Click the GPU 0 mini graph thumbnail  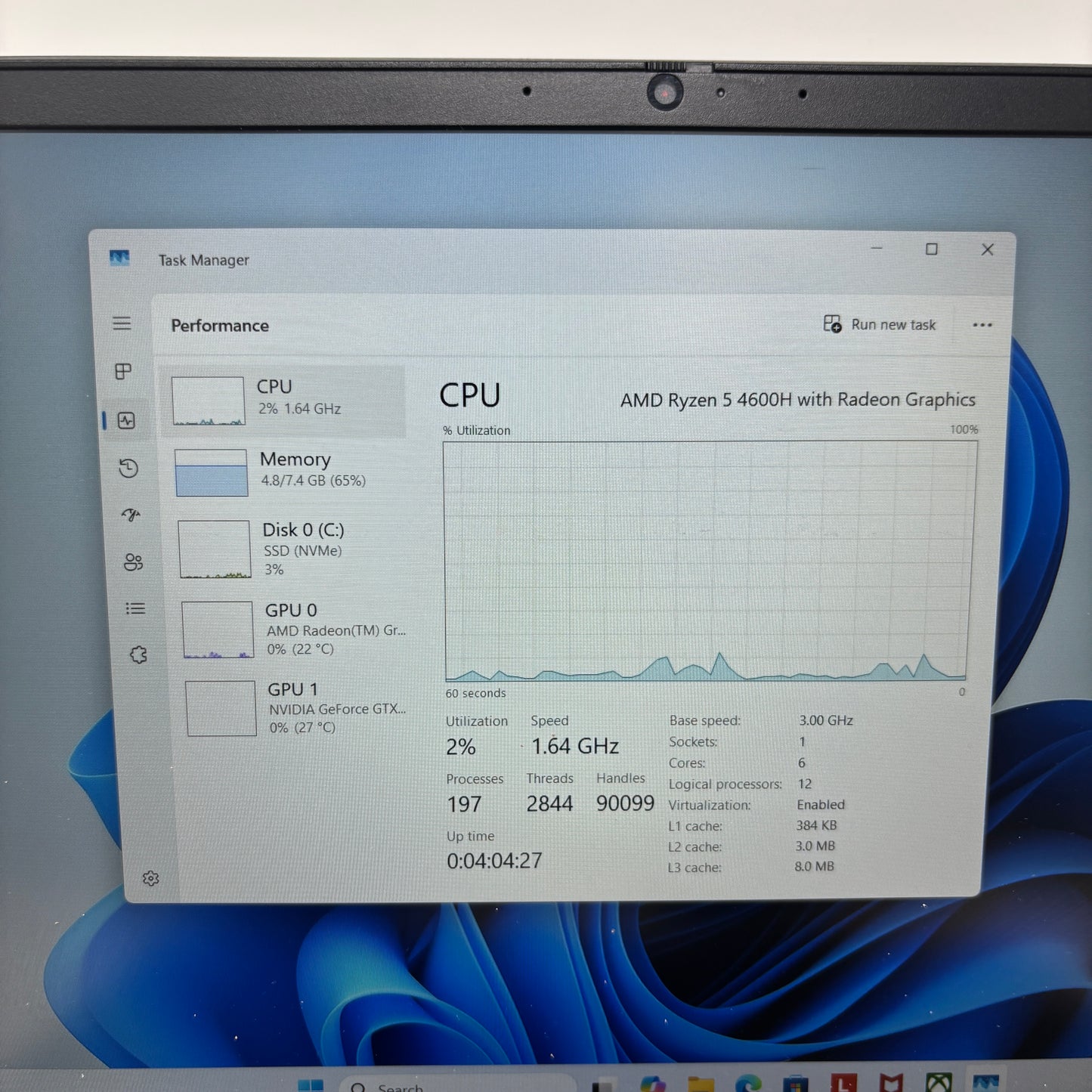coord(218,630)
